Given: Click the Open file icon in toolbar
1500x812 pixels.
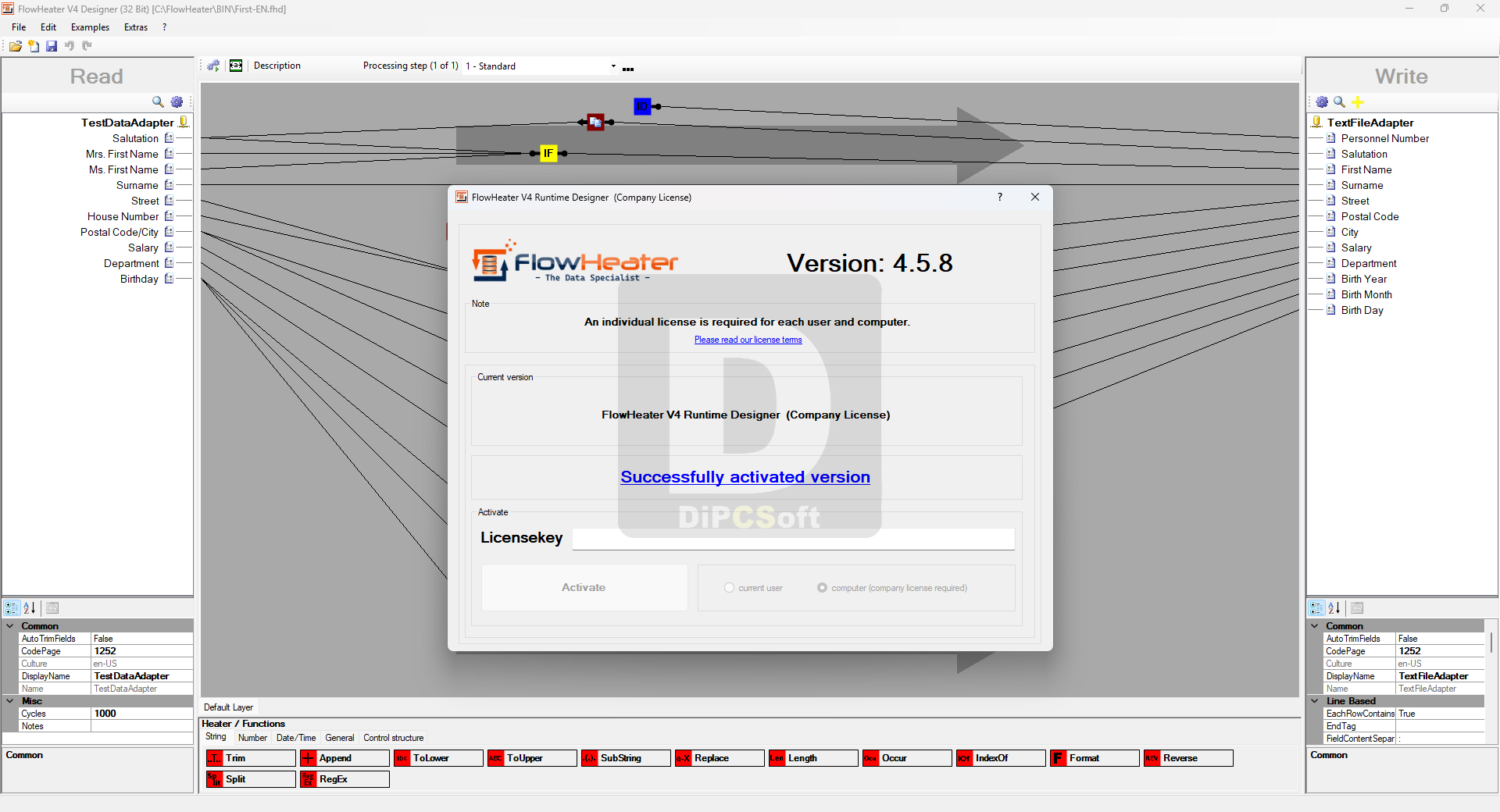Looking at the screenshot, I should pos(16,46).
